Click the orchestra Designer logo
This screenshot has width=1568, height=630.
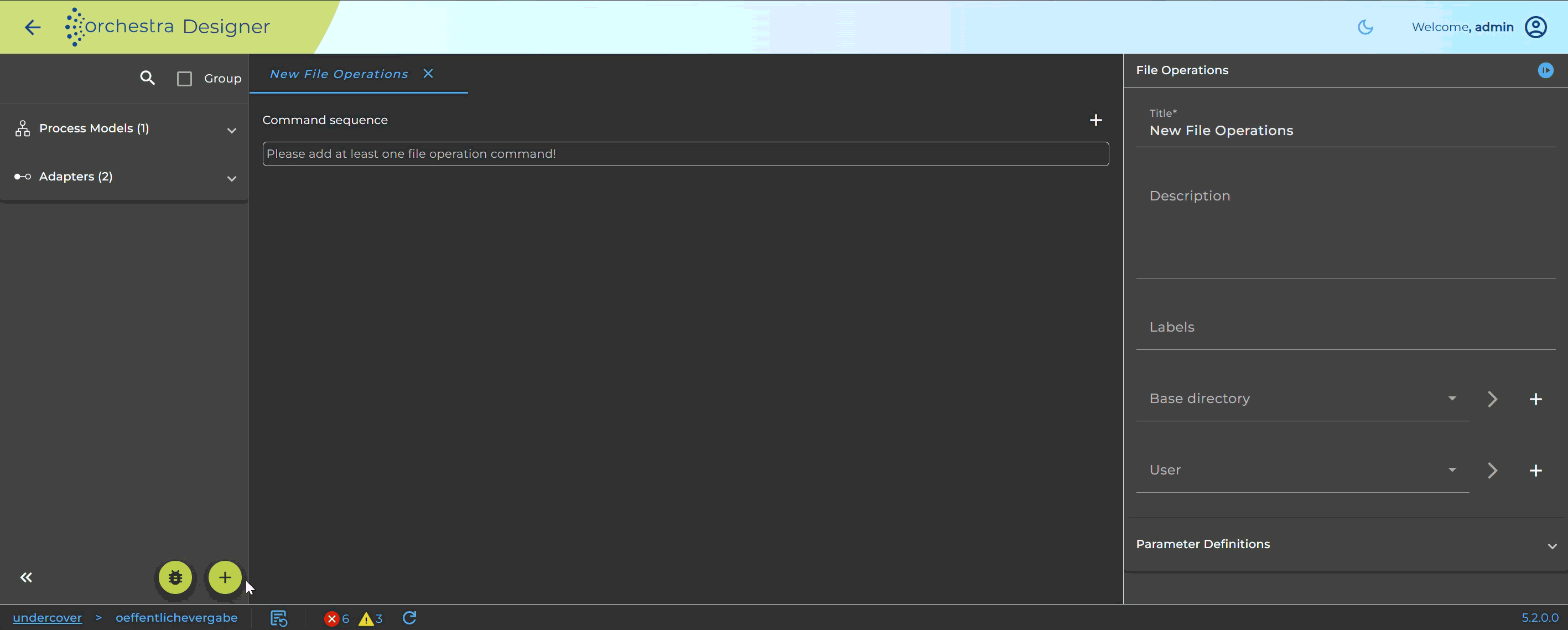(168, 27)
